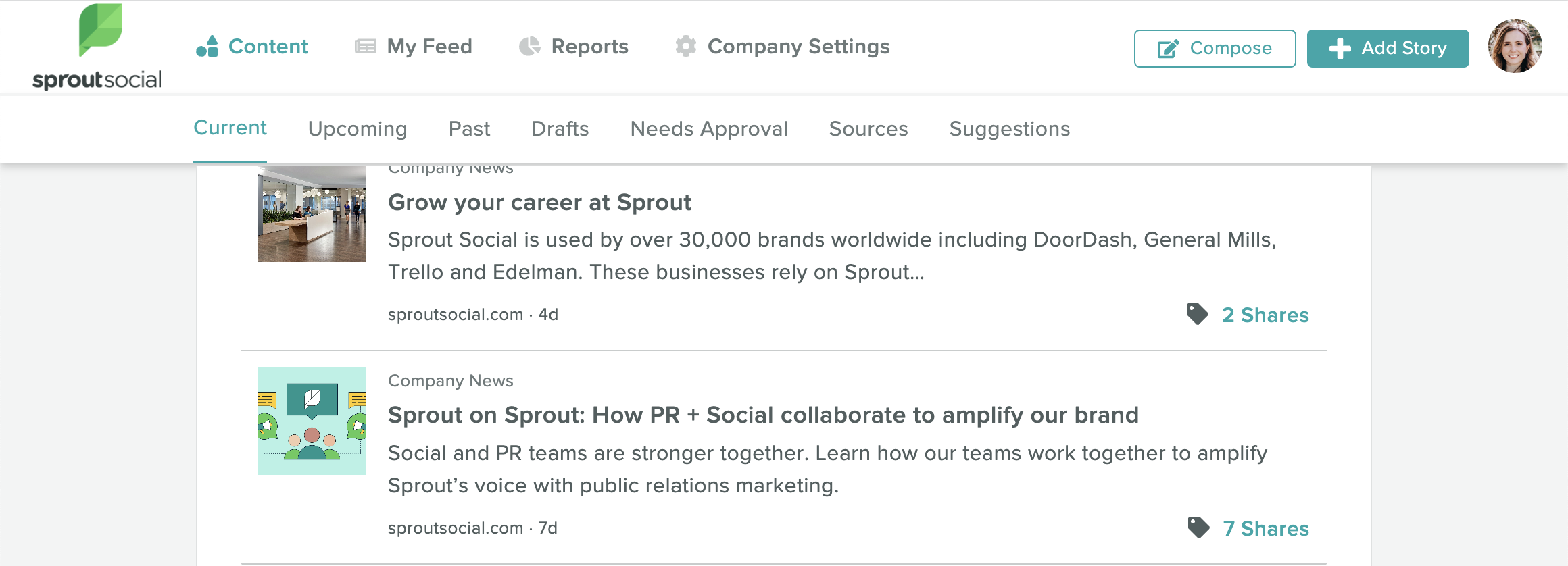The height and width of the screenshot is (566, 1568).
Task: View the 7 Shares link
Action: click(x=1265, y=529)
